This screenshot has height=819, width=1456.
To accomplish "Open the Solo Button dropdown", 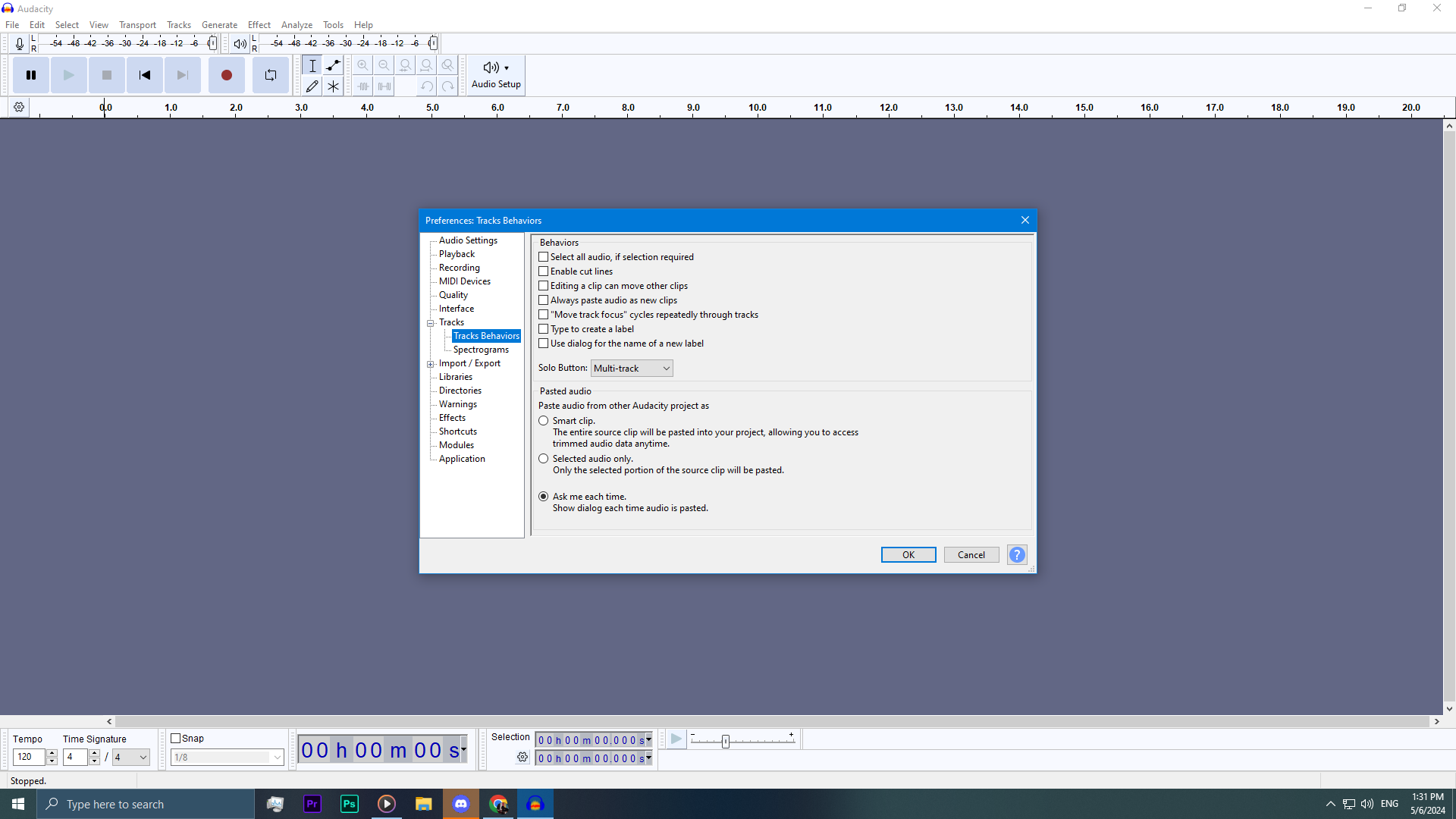I will click(632, 369).
